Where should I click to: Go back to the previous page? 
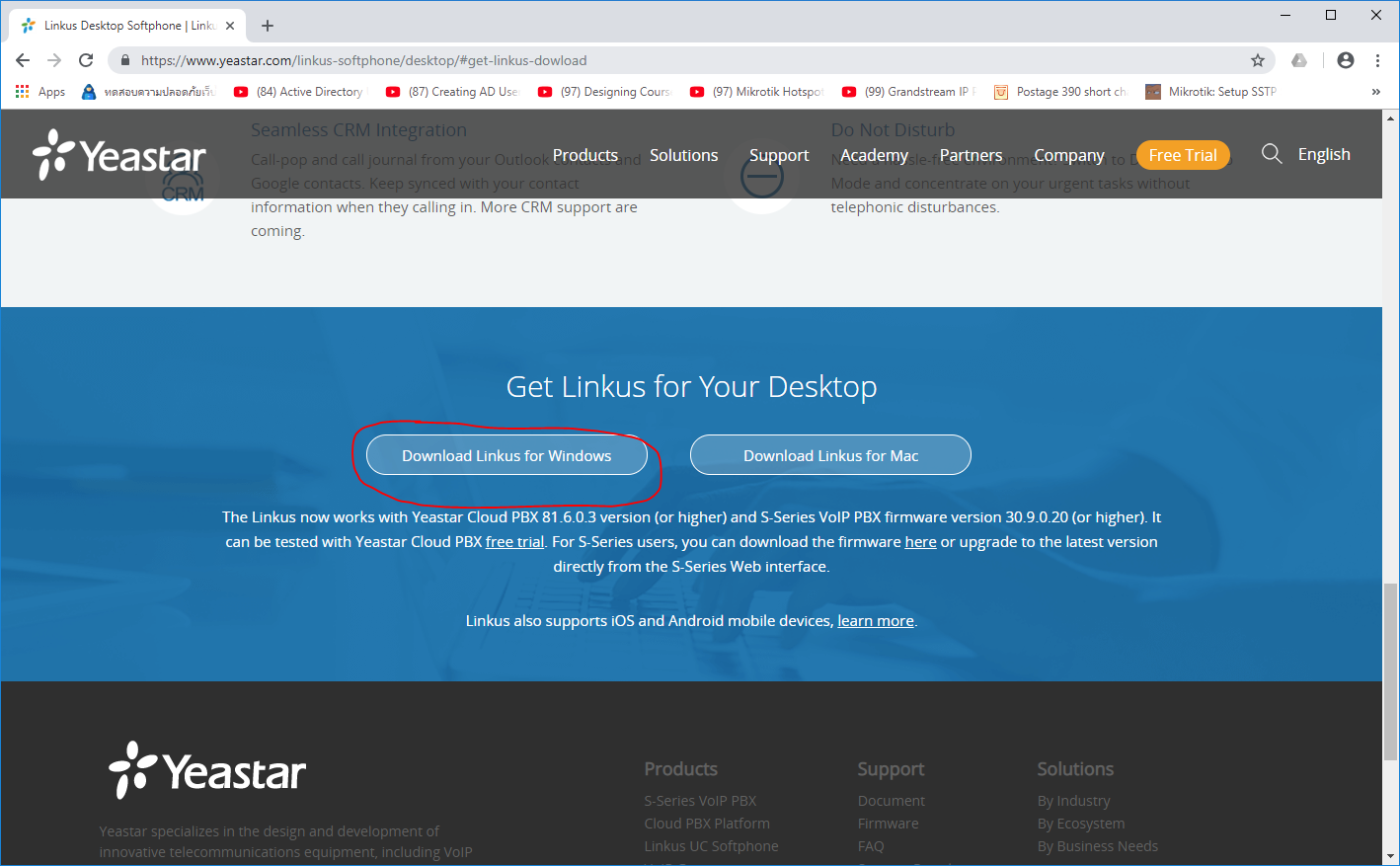(x=23, y=60)
